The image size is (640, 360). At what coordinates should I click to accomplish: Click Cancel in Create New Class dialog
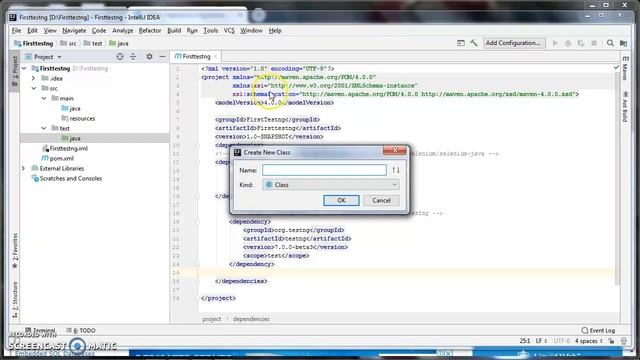[381, 200]
